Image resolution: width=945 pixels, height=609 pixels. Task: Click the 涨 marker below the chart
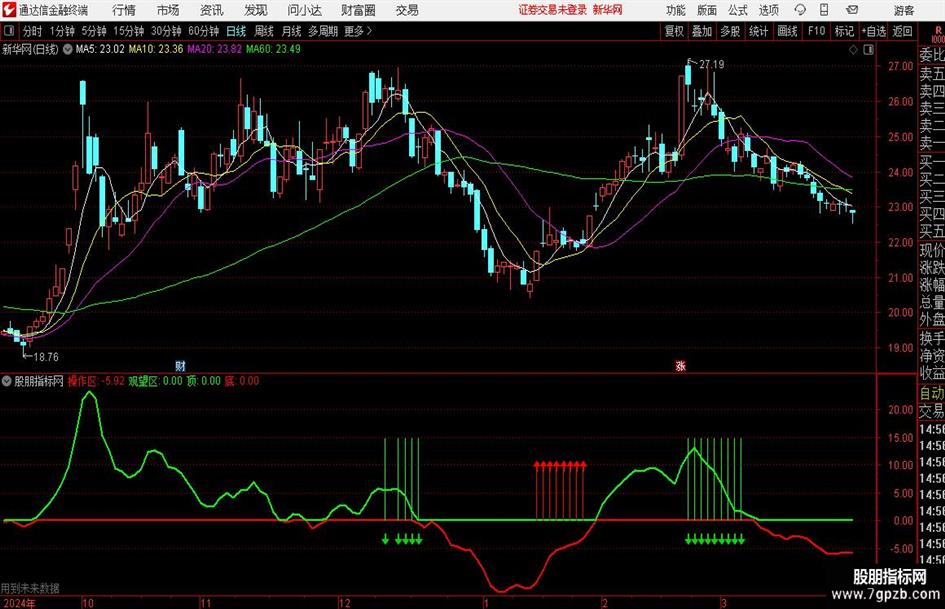[x=680, y=365]
